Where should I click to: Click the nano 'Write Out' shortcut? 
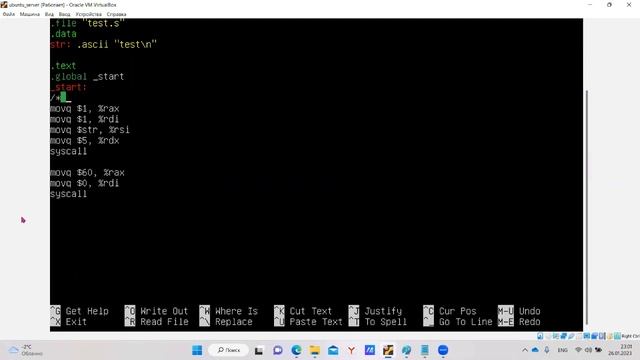(156, 311)
